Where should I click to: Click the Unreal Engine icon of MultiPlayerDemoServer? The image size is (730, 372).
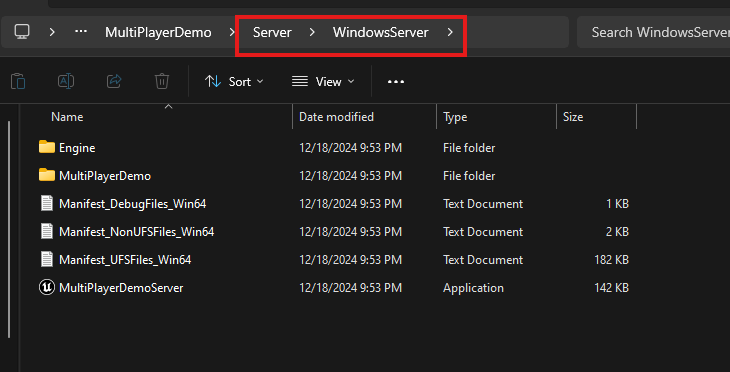point(47,287)
